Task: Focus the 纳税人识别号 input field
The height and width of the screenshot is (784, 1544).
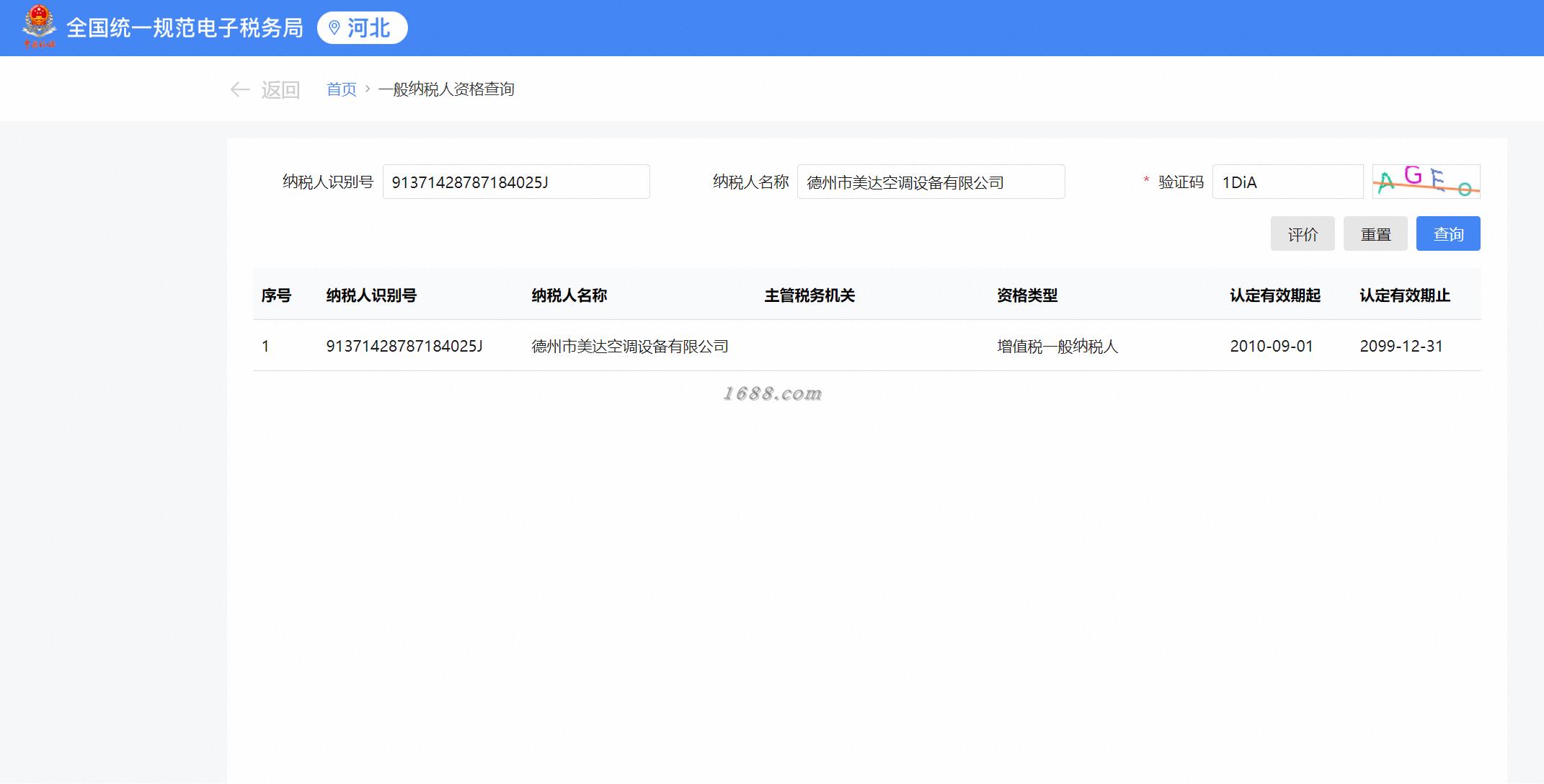Action: coord(515,182)
